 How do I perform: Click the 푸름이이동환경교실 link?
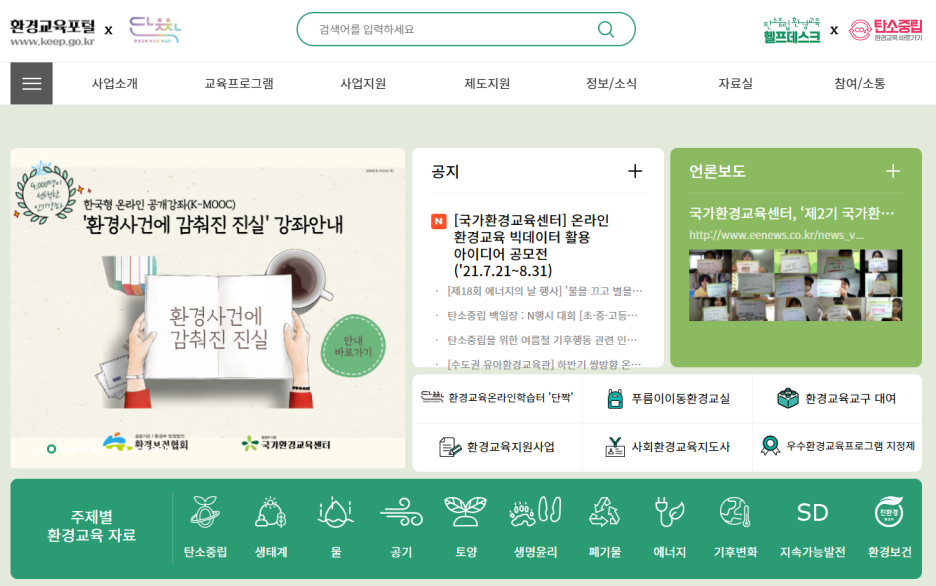[x=668, y=399]
